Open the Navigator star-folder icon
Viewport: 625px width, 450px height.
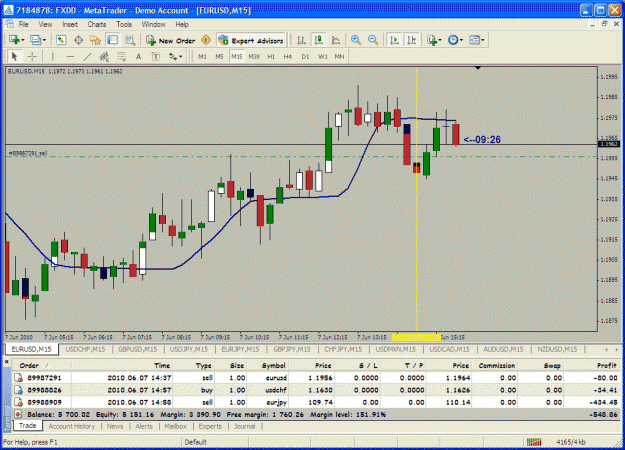click(x=95, y=40)
